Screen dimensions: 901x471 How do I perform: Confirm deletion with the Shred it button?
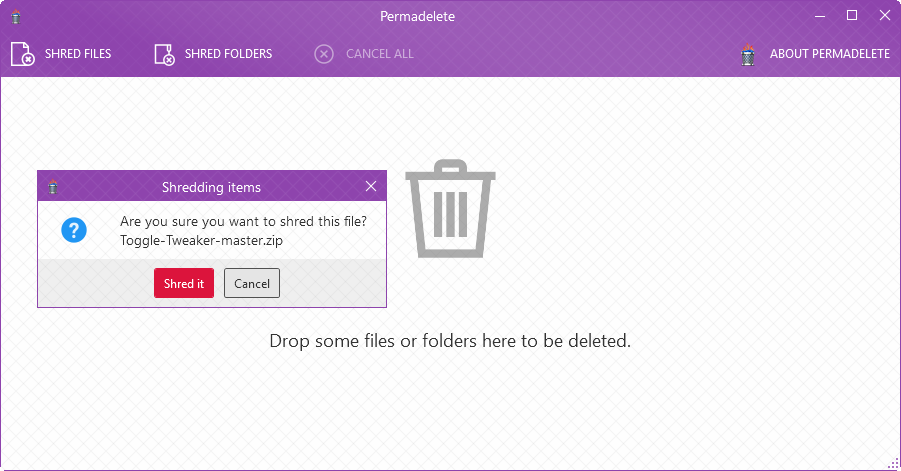tap(184, 283)
